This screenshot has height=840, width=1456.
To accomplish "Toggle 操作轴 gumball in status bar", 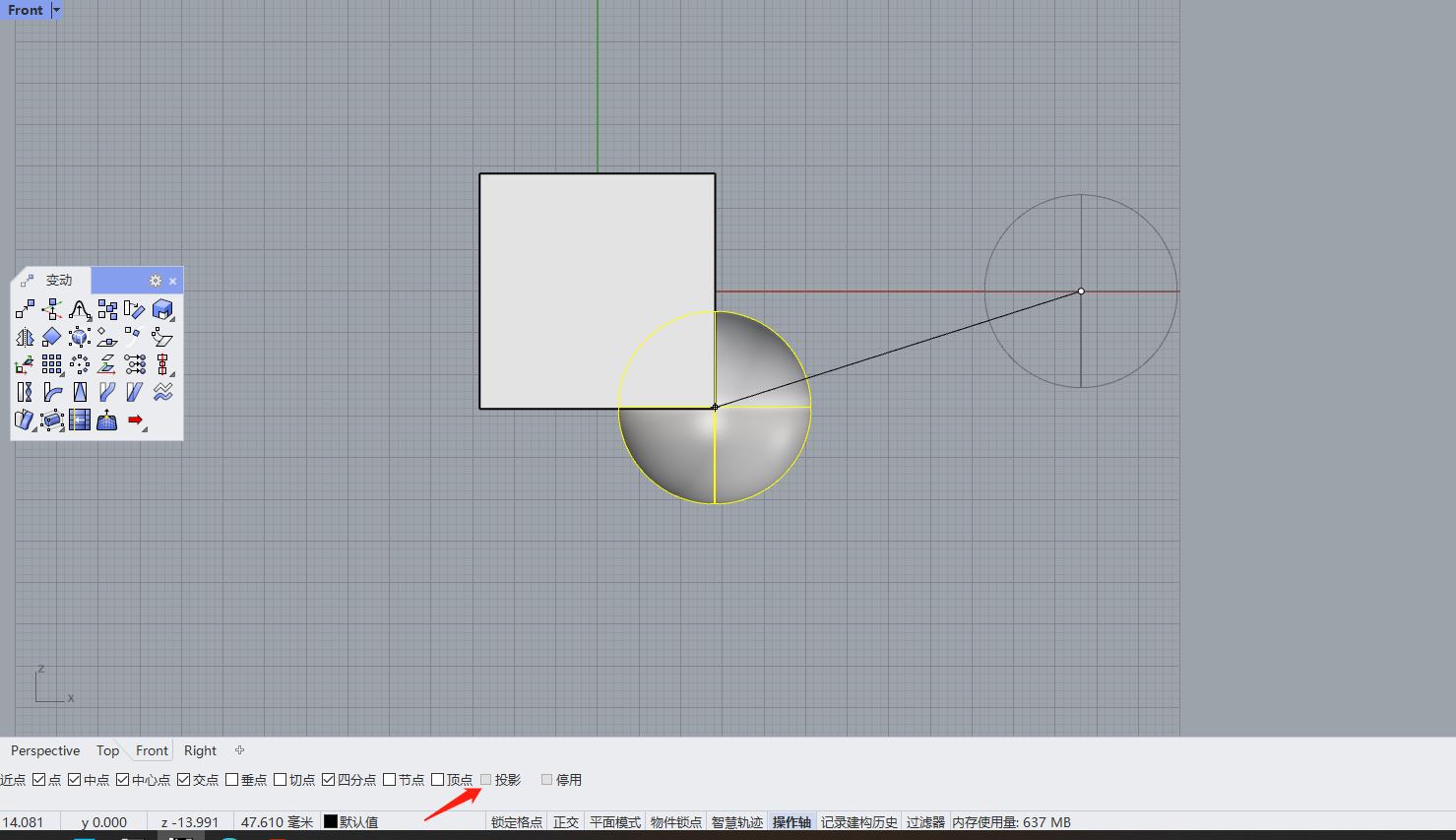I will pyautogui.click(x=791, y=822).
